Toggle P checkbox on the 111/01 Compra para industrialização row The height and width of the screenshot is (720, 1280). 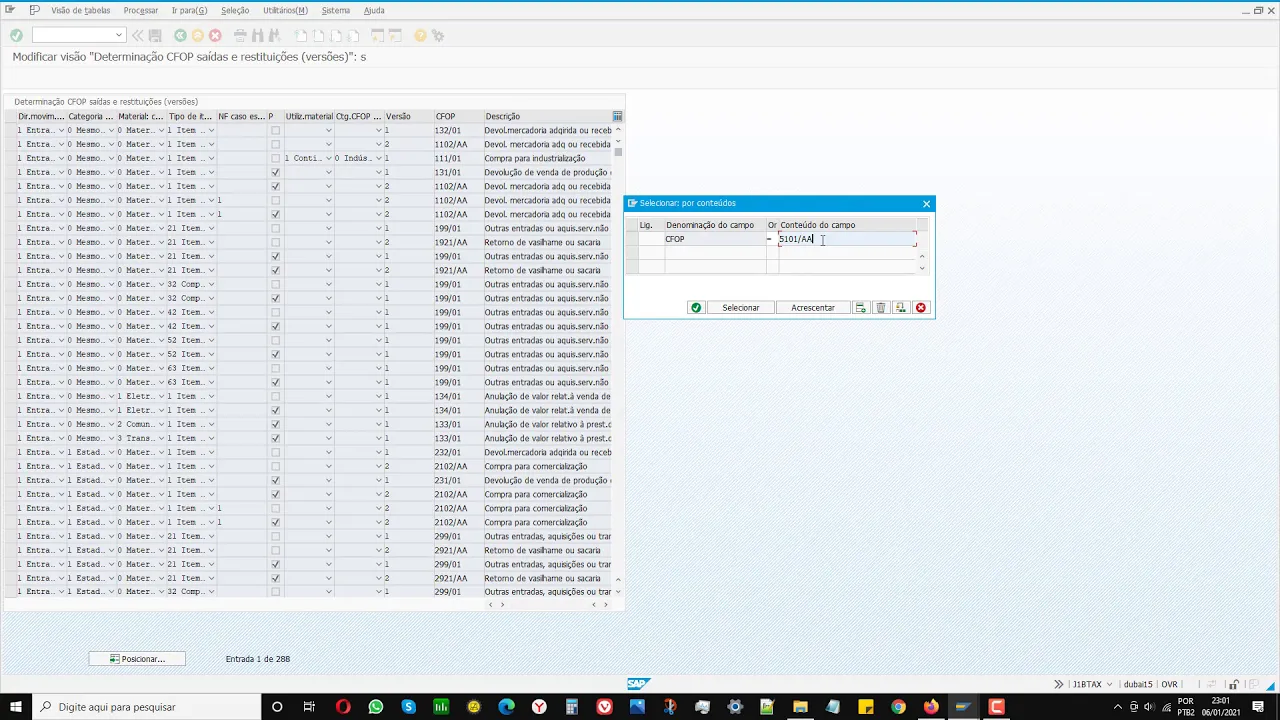coord(275,158)
